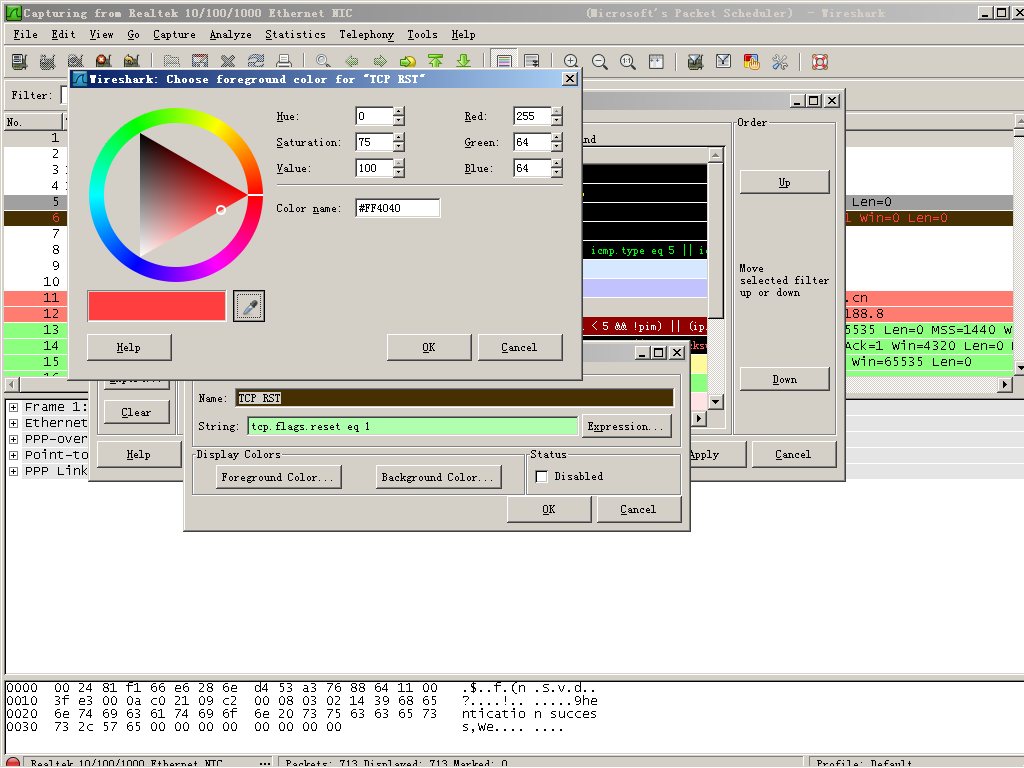Open the File menu

(x=25, y=35)
